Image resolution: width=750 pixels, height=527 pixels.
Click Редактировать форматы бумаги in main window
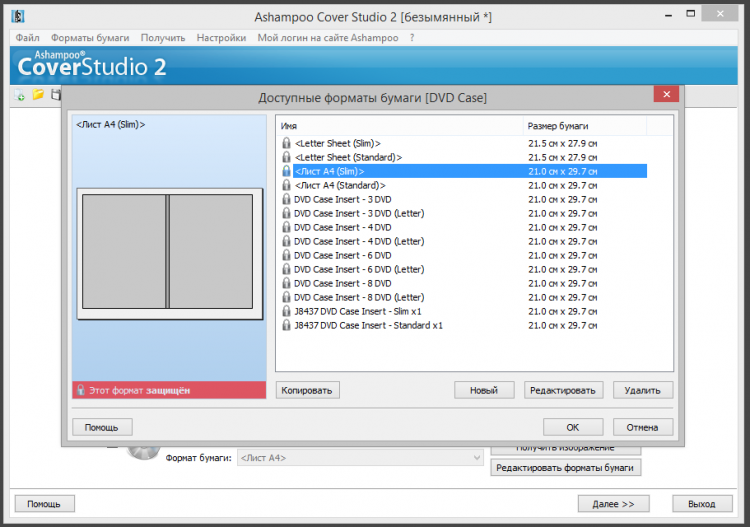[x=565, y=467]
